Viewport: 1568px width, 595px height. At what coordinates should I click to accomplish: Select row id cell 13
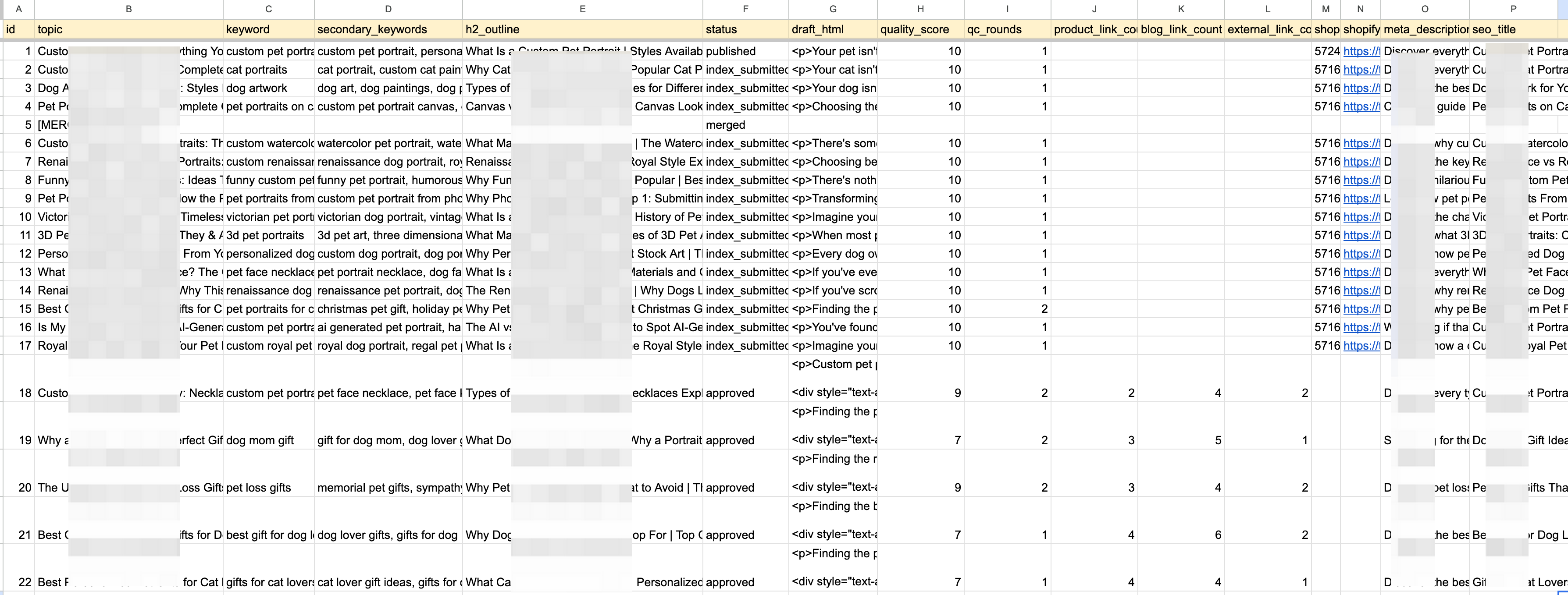click(x=18, y=273)
